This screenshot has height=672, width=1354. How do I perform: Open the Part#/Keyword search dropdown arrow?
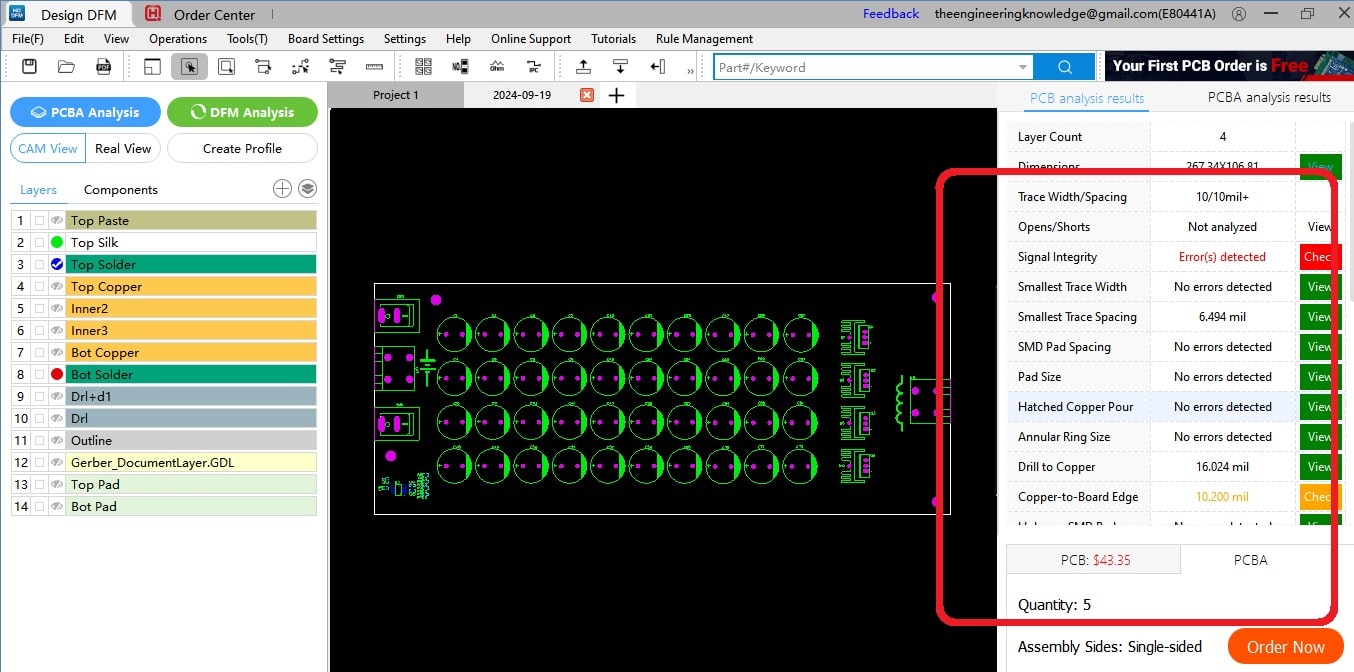[x=1022, y=67]
